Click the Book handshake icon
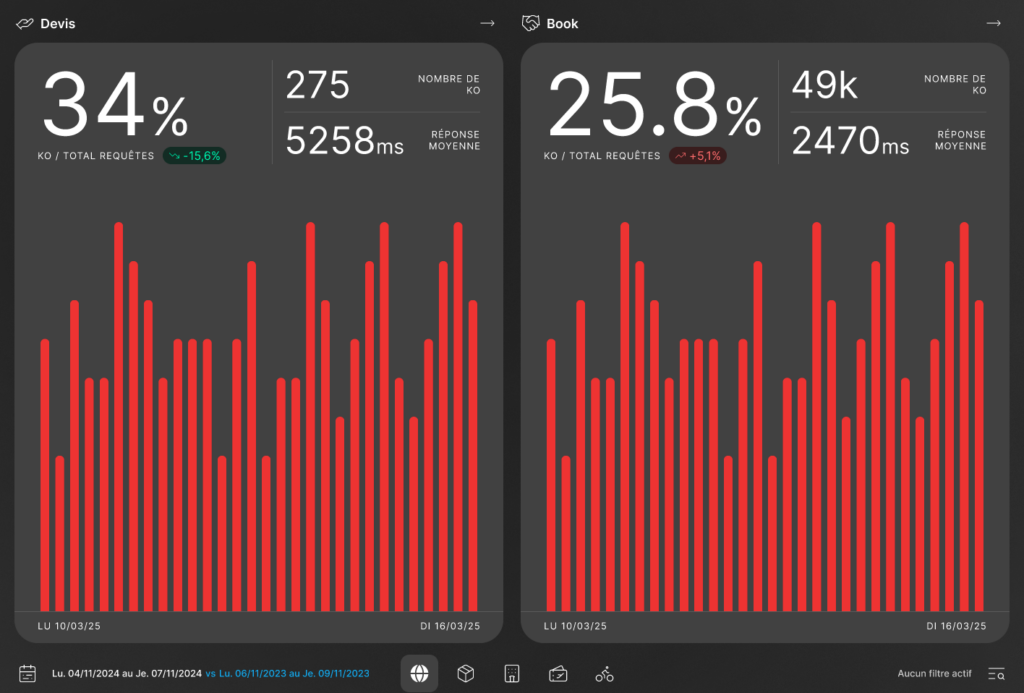Image resolution: width=1024 pixels, height=693 pixels. (x=531, y=23)
